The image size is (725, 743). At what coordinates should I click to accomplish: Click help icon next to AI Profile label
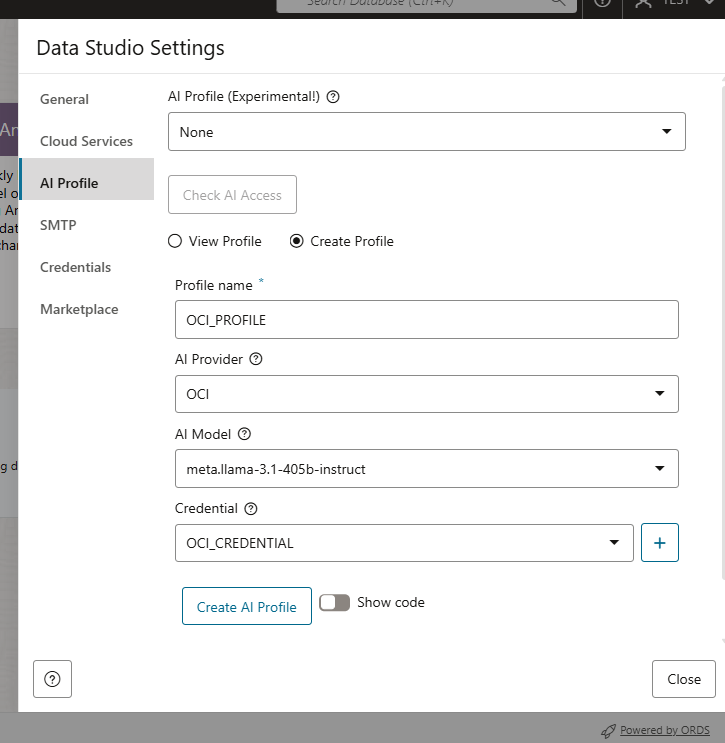click(334, 97)
